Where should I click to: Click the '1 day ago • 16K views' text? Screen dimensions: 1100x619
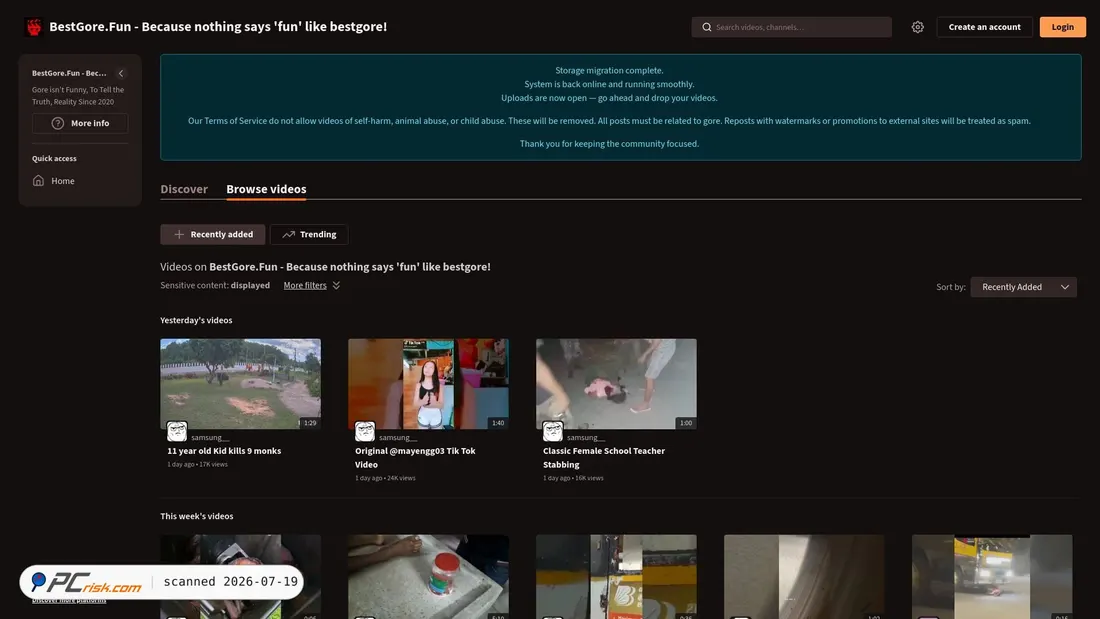tap(573, 478)
